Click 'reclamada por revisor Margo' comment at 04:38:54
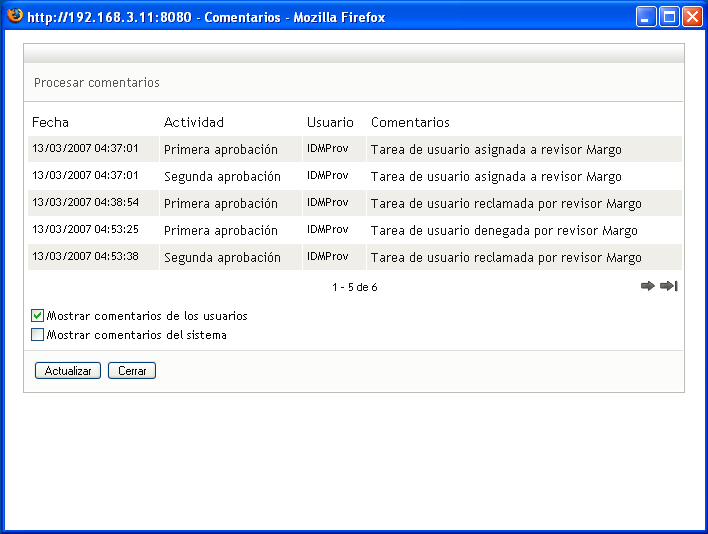The image size is (708, 534). (x=506, y=204)
